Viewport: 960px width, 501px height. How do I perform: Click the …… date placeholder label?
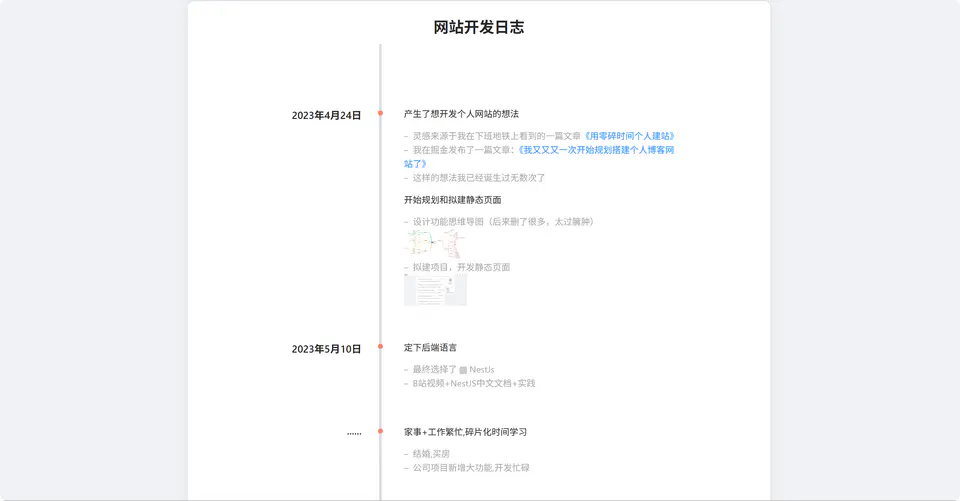point(354,433)
